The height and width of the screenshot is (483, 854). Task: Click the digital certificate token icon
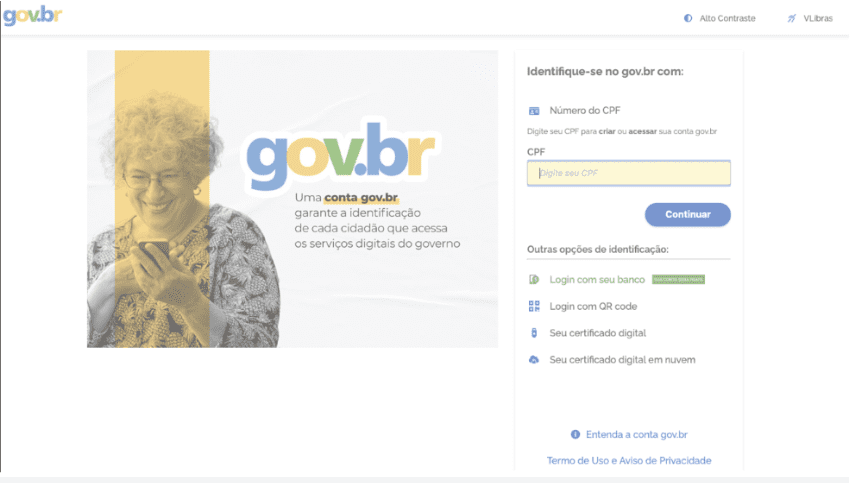534,333
